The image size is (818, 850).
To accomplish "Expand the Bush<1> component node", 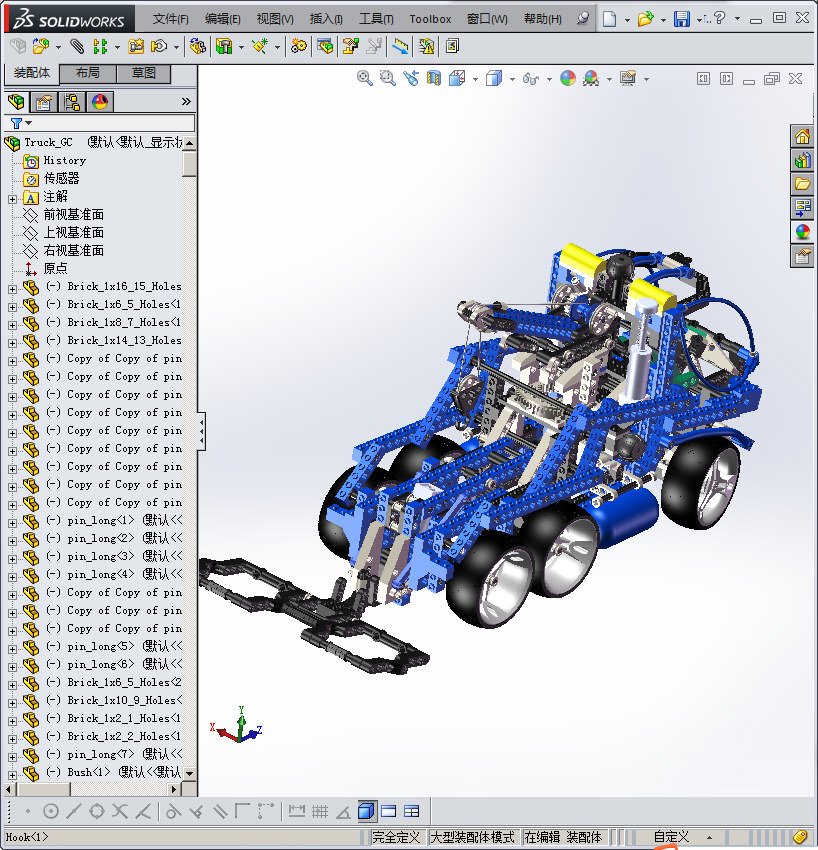I will [x=12, y=775].
